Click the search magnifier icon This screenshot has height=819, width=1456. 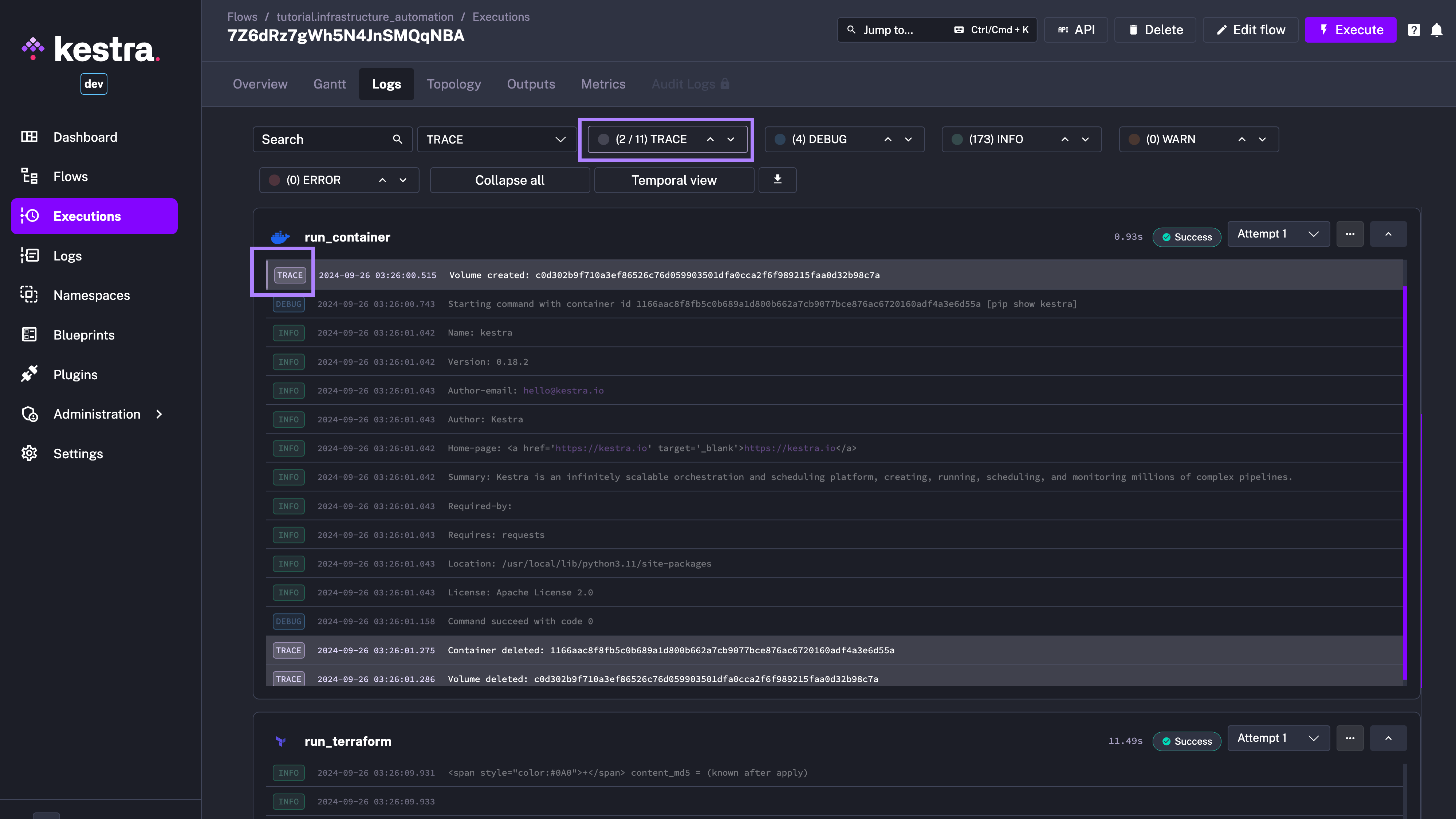click(397, 139)
